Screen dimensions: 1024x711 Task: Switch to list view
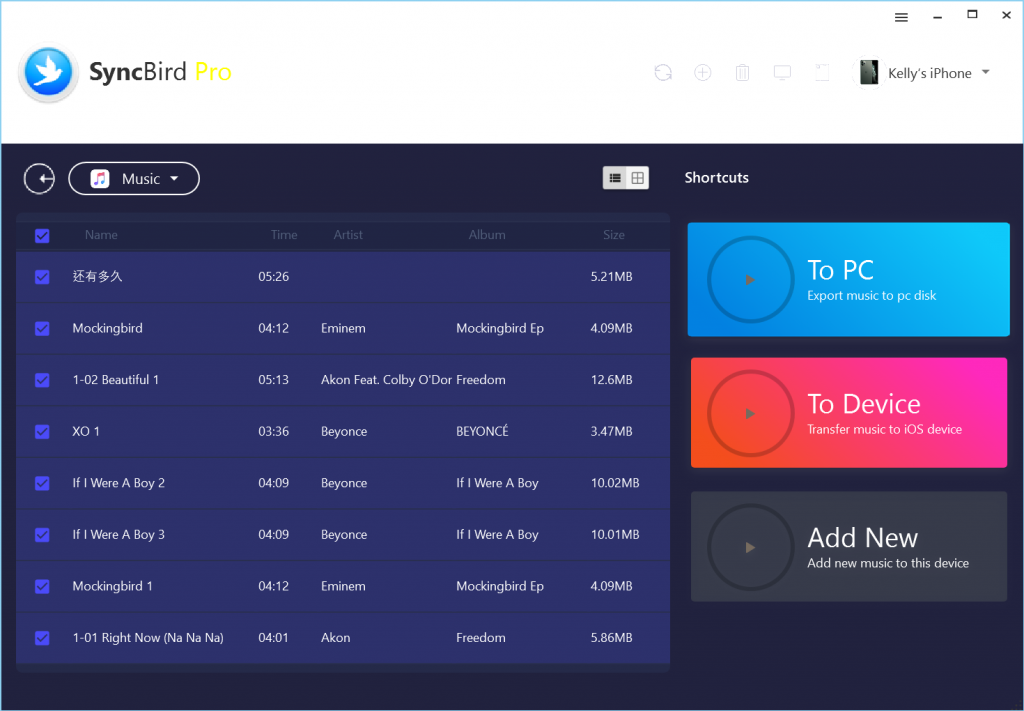click(615, 178)
